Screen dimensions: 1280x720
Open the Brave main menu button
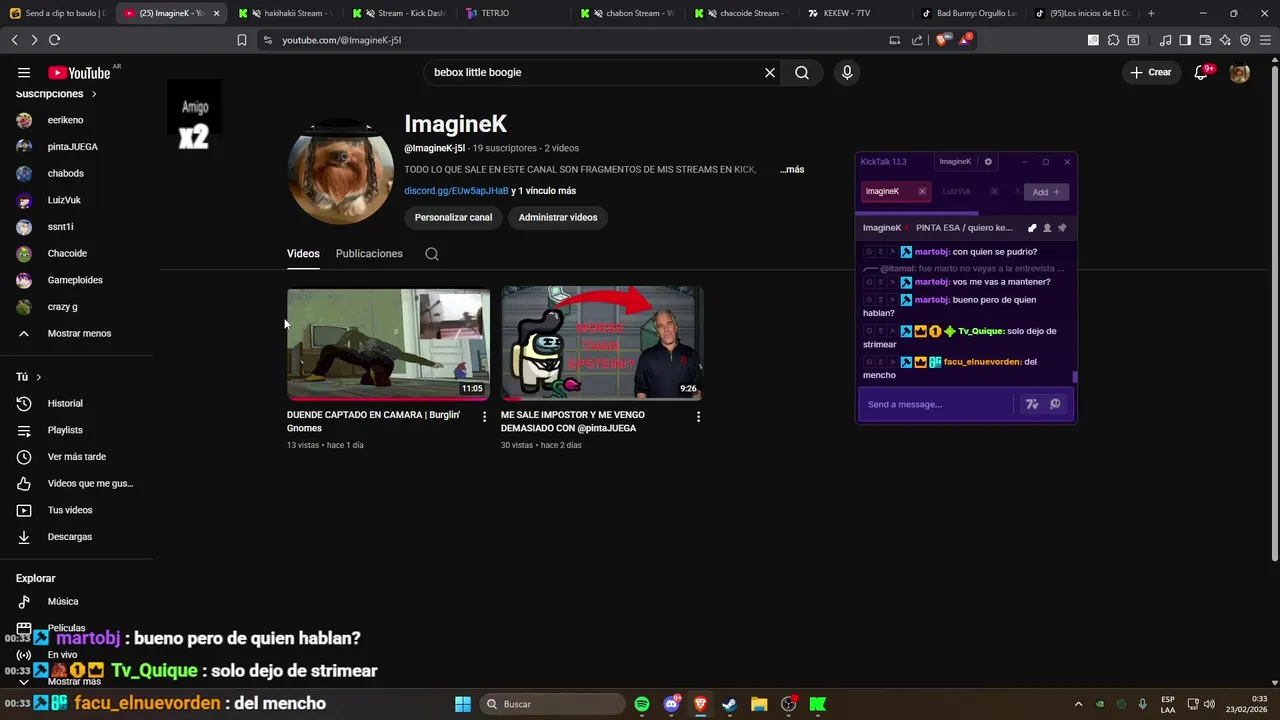[x=1265, y=40]
